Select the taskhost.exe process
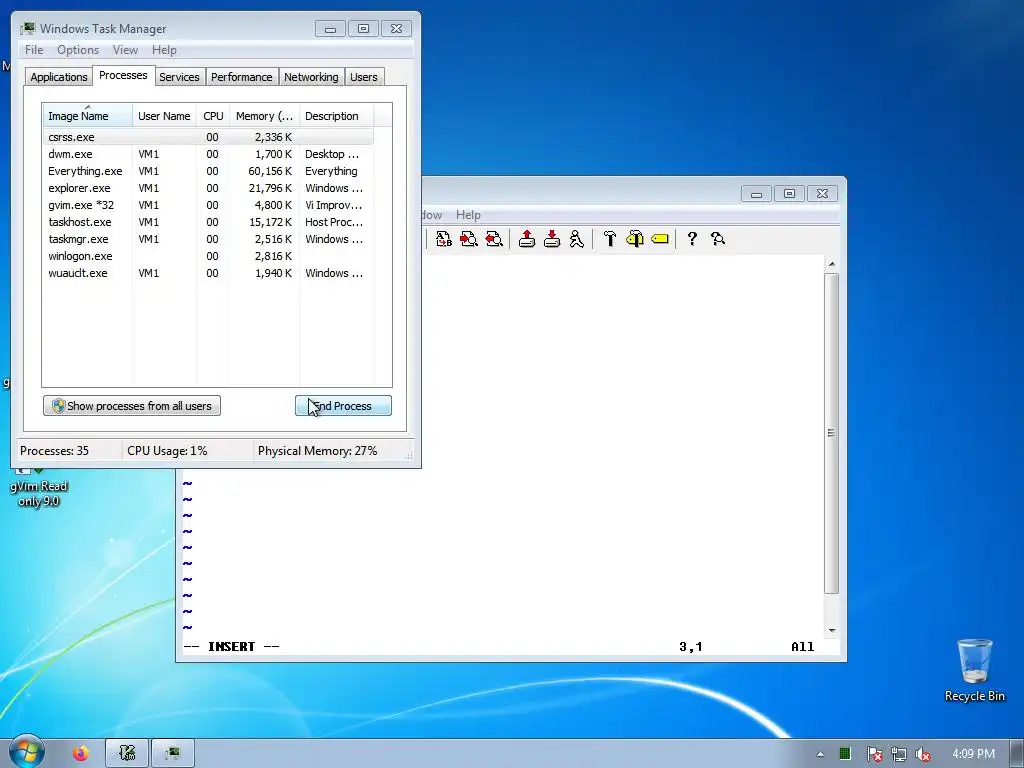 pyautogui.click(x=209, y=222)
